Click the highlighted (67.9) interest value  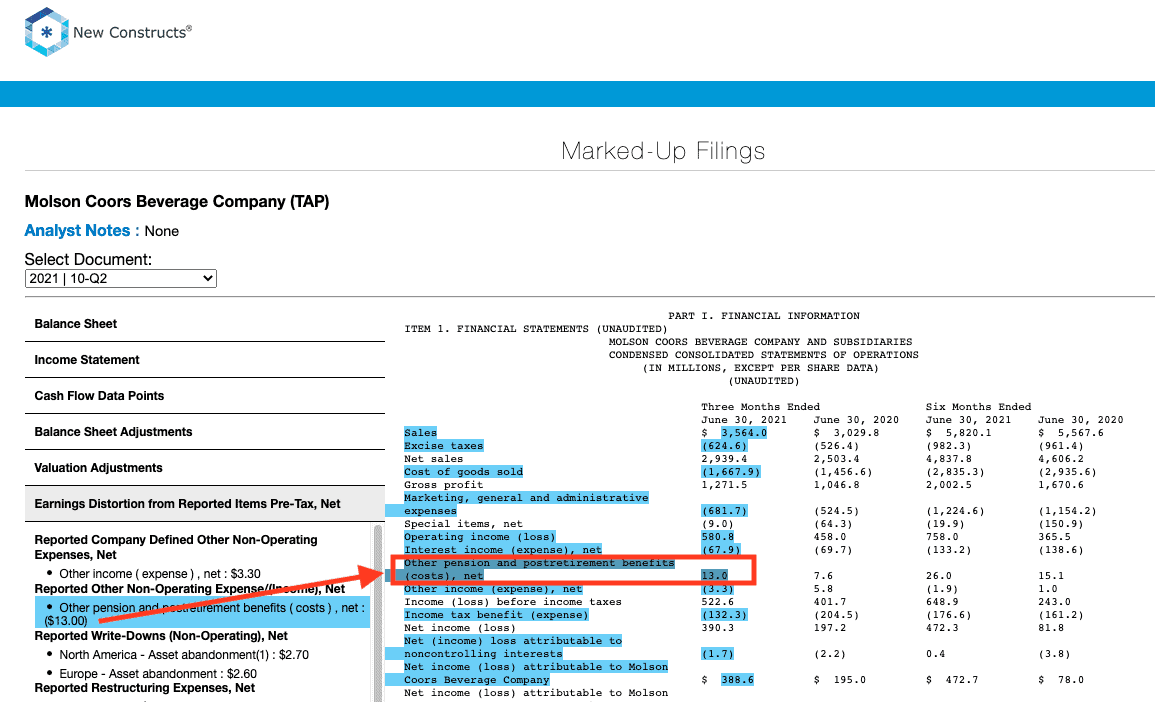(x=721, y=550)
